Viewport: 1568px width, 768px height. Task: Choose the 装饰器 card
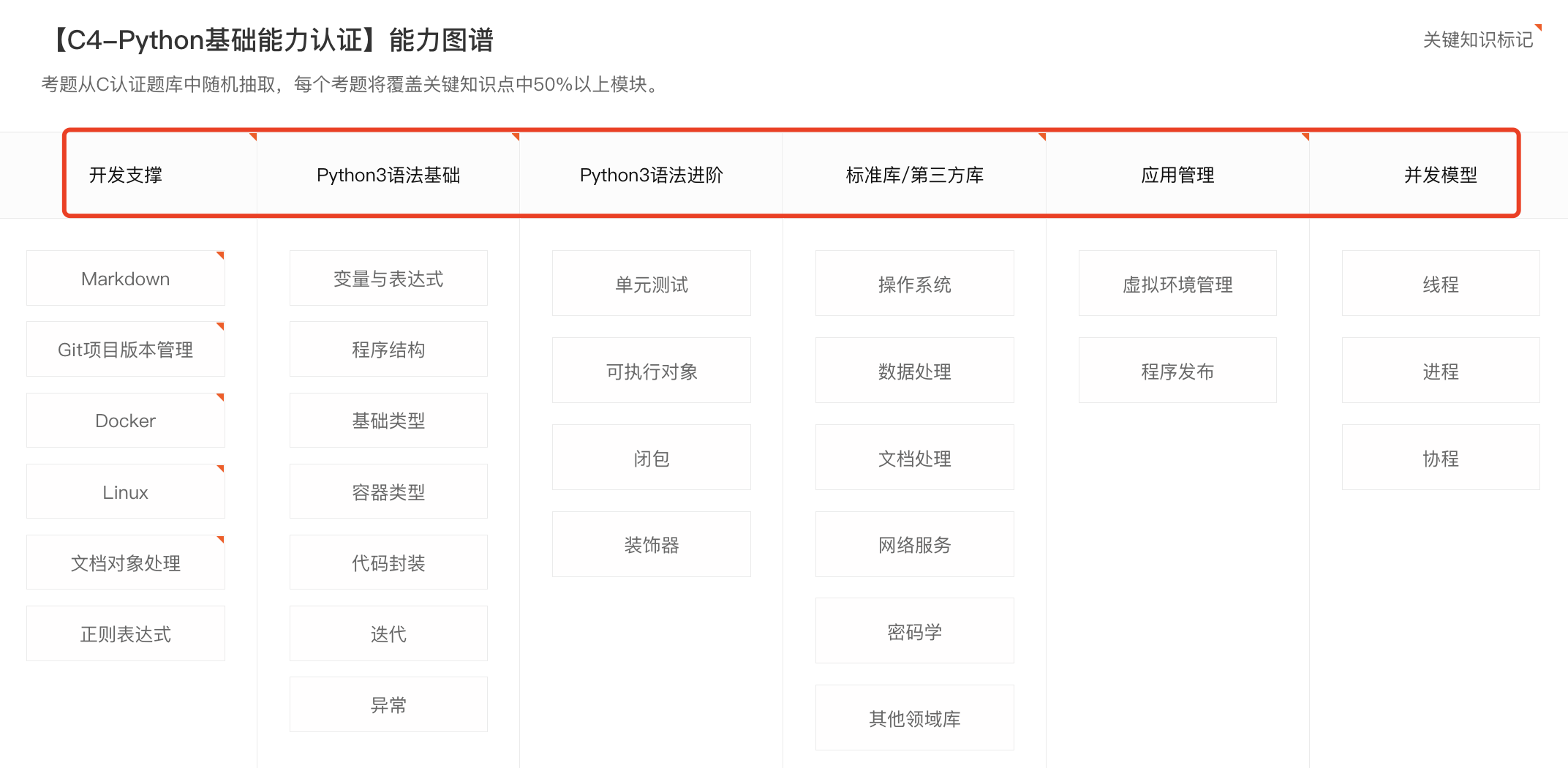[x=652, y=544]
